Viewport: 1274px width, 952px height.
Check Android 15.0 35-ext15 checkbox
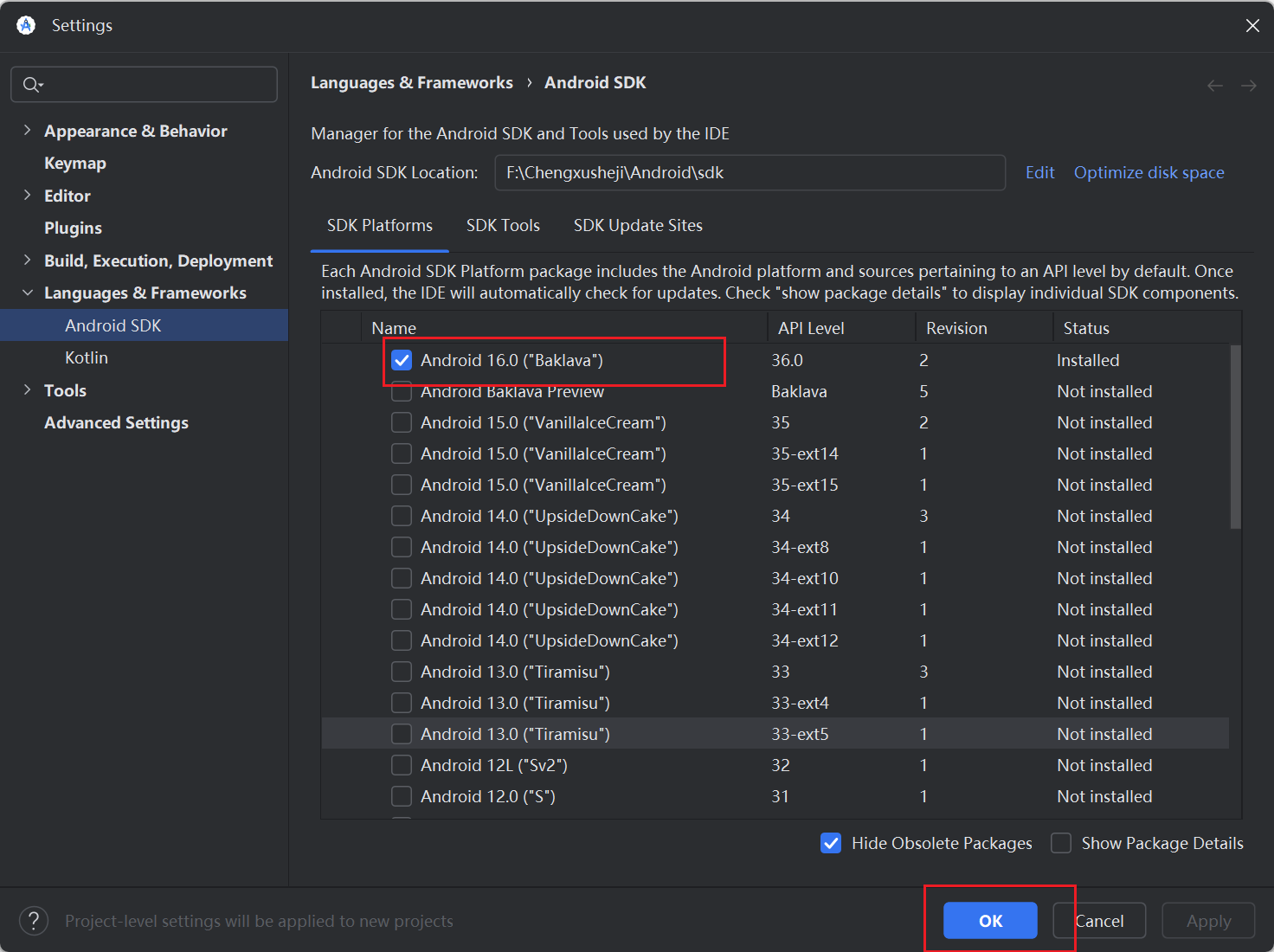(x=402, y=485)
